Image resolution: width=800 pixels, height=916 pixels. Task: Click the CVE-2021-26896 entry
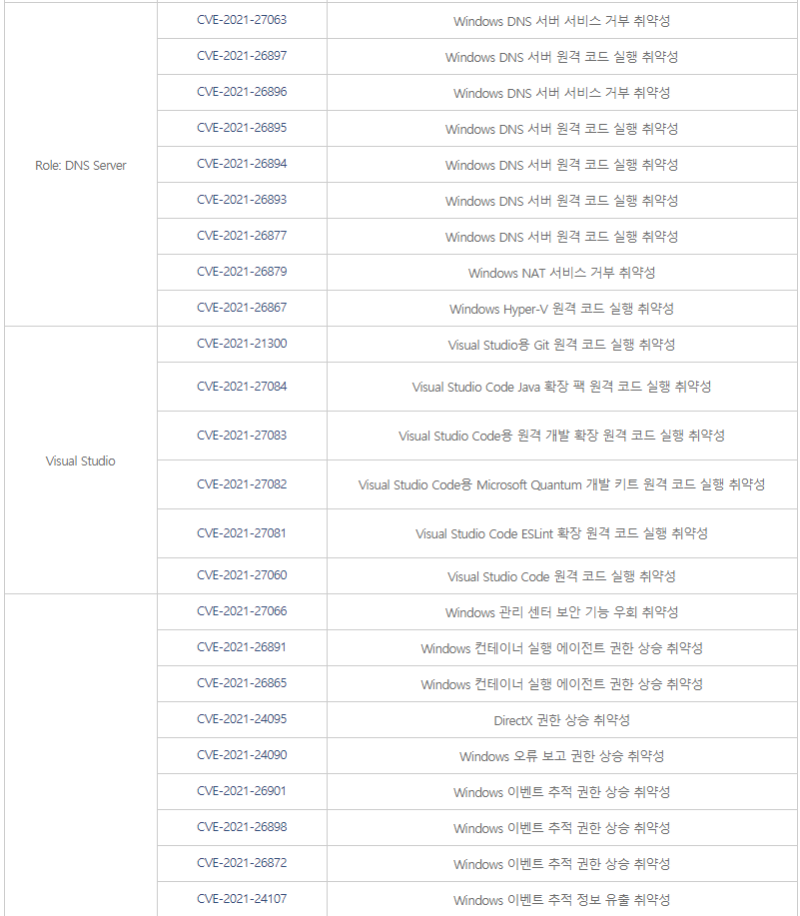point(241,92)
